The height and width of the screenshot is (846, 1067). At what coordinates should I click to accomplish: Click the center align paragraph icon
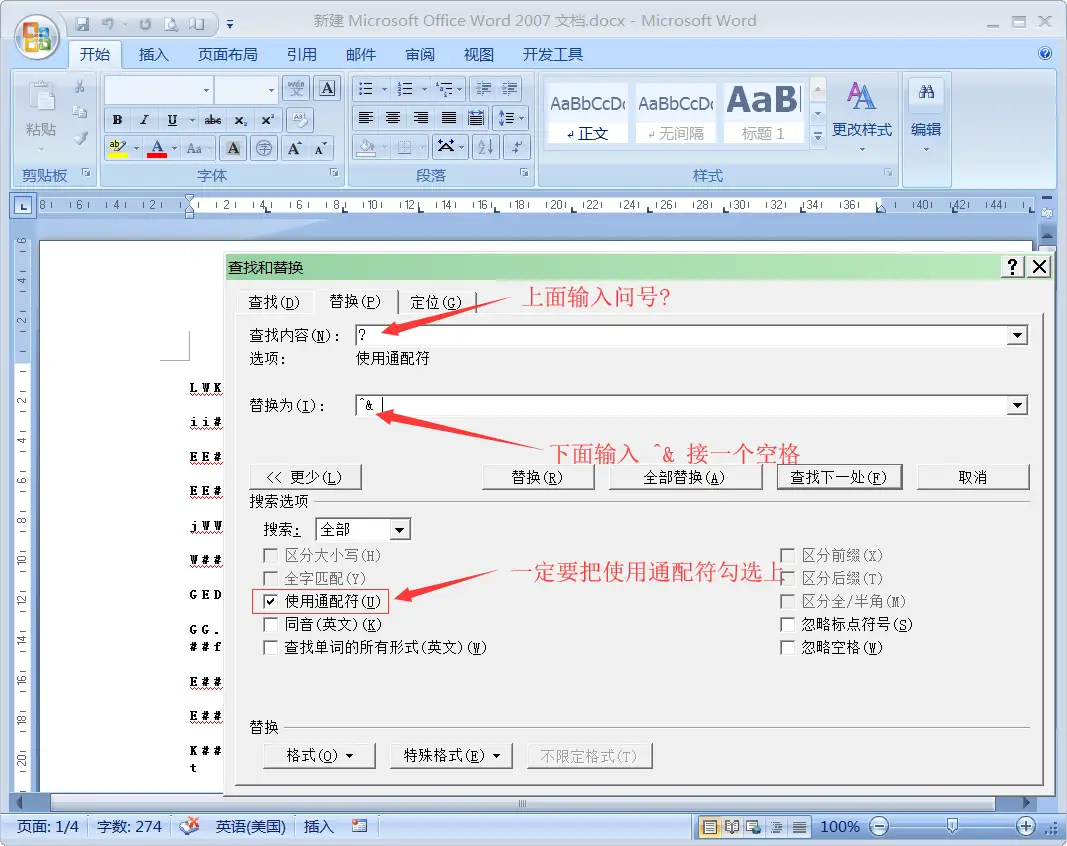click(393, 118)
